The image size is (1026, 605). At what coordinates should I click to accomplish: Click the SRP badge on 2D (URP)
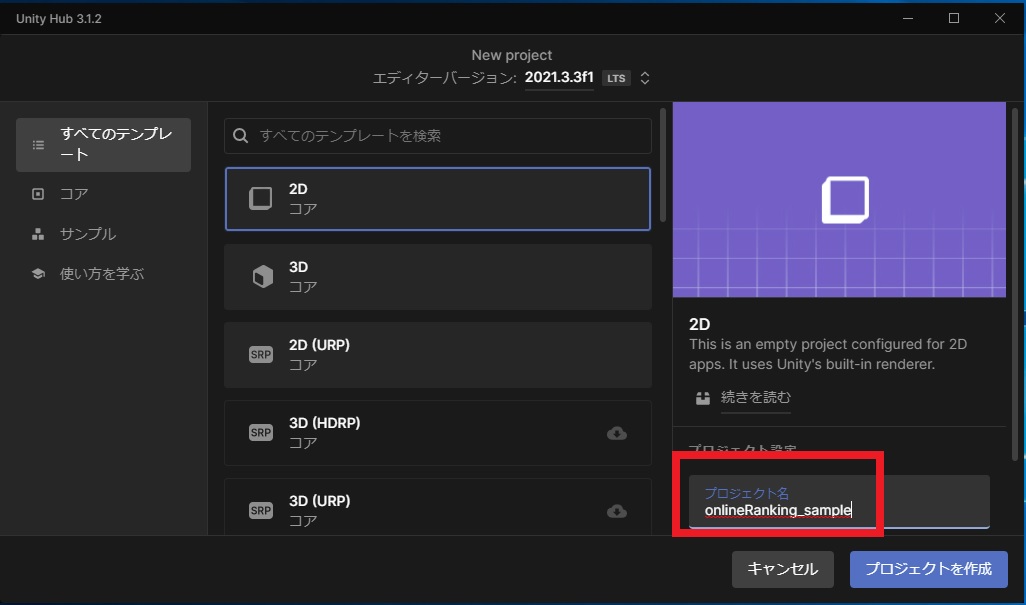pyautogui.click(x=260, y=354)
